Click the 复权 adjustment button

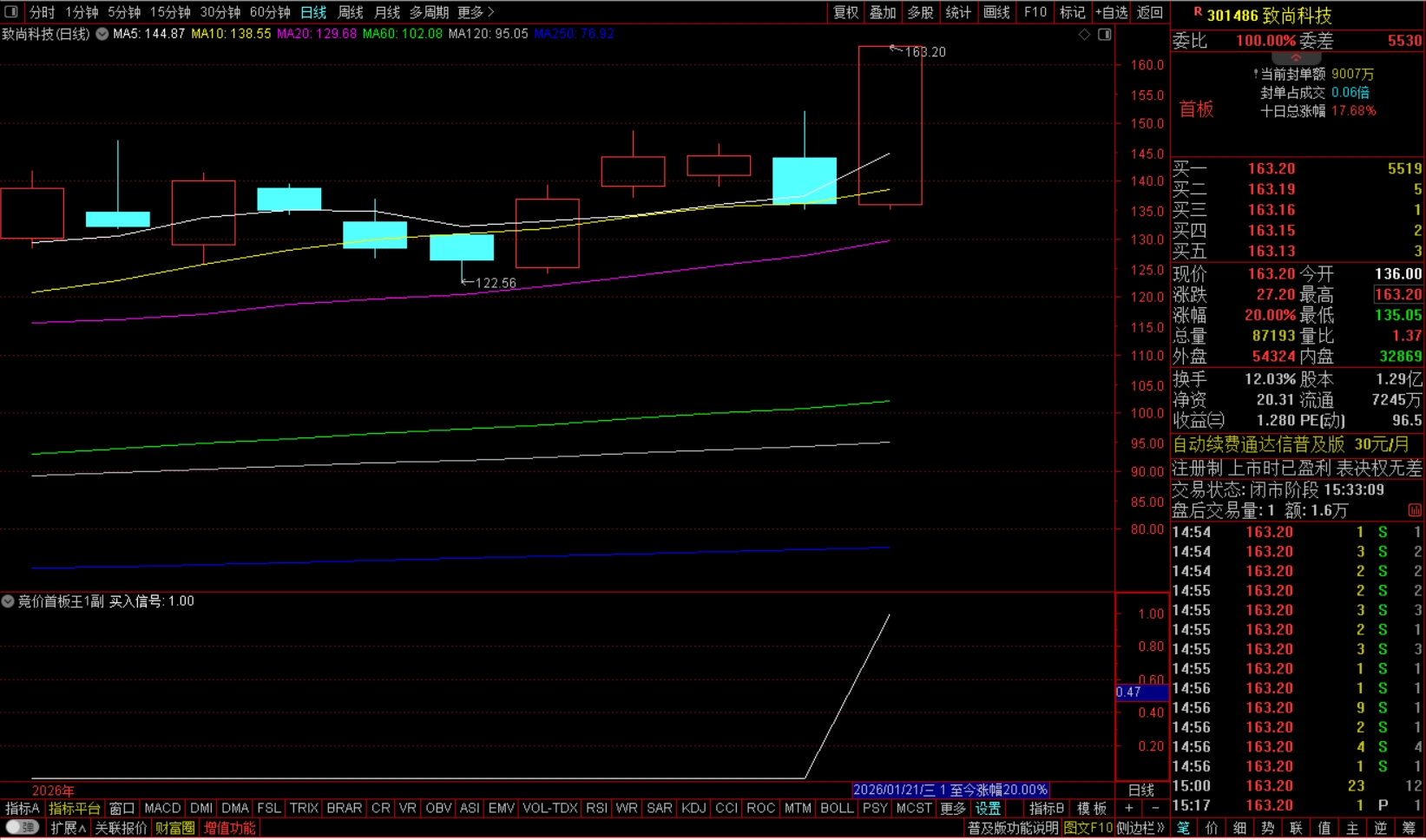[845, 12]
